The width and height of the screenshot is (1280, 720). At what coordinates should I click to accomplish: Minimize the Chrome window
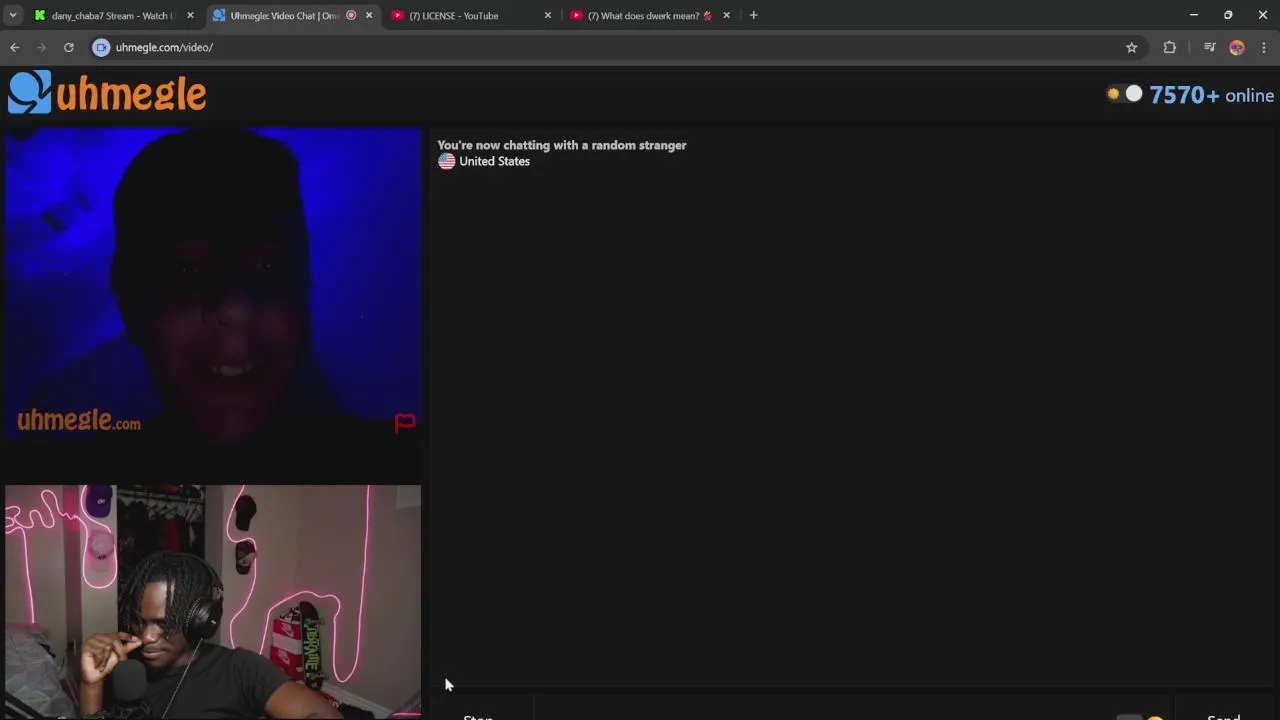click(x=1193, y=15)
